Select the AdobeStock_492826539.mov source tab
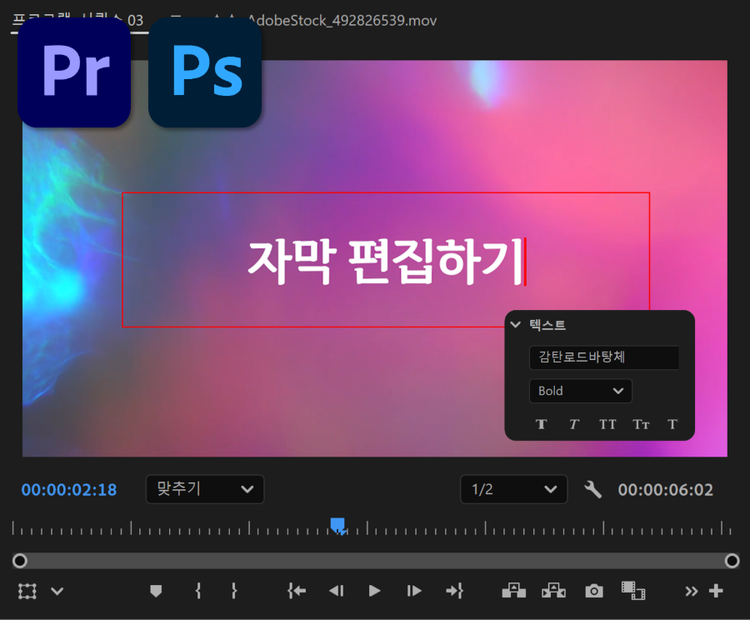 [342, 21]
